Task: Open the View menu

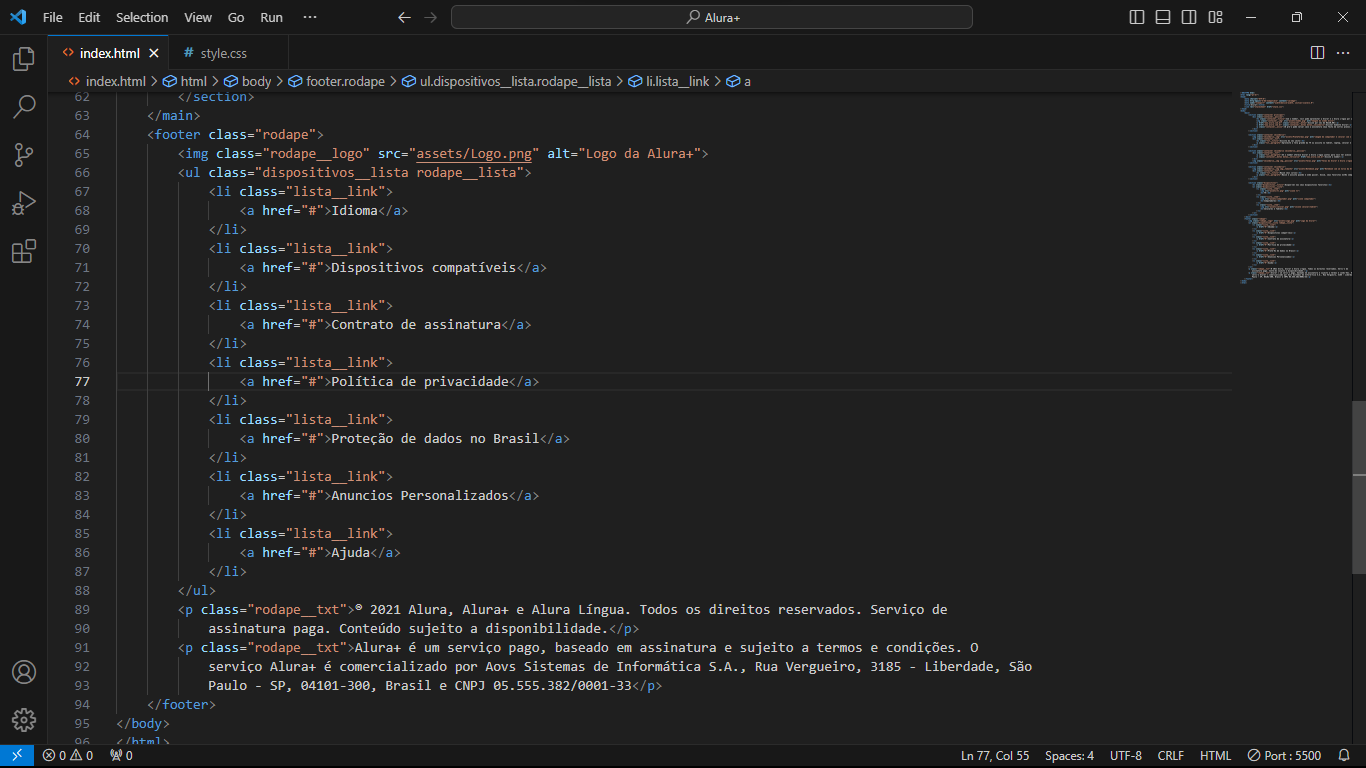Action: coord(198,17)
